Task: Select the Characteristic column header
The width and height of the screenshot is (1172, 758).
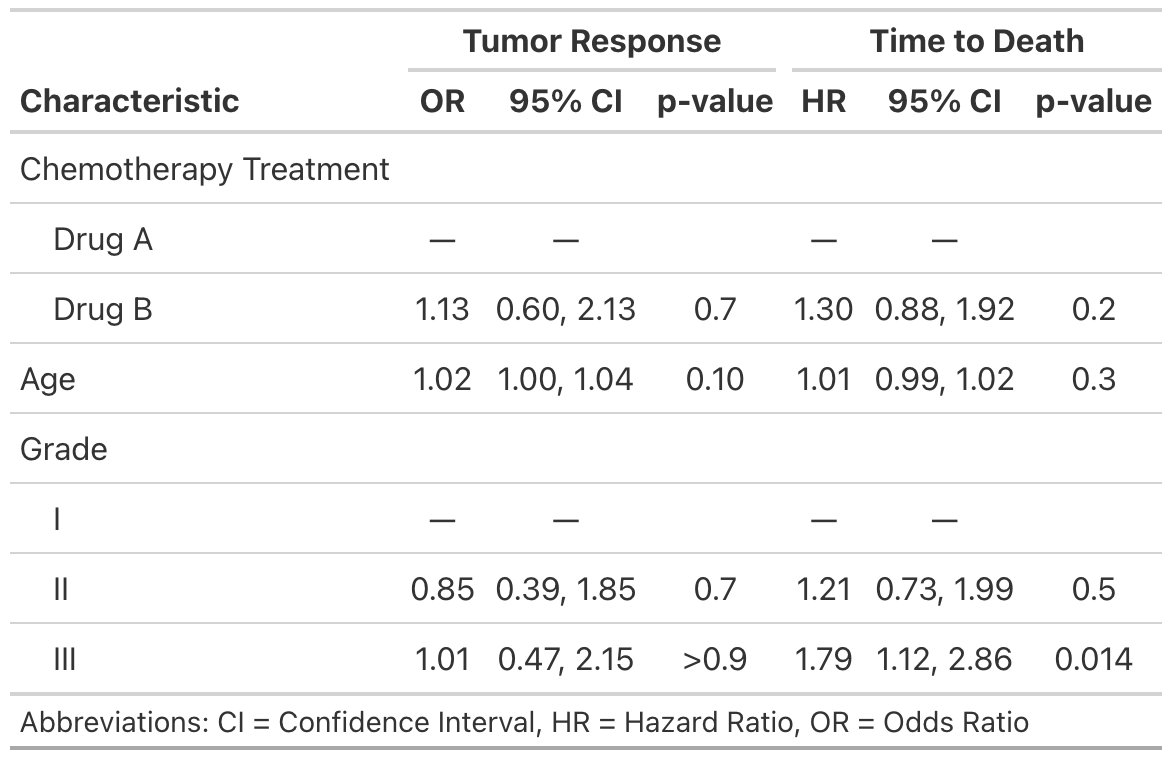Action: point(130,101)
